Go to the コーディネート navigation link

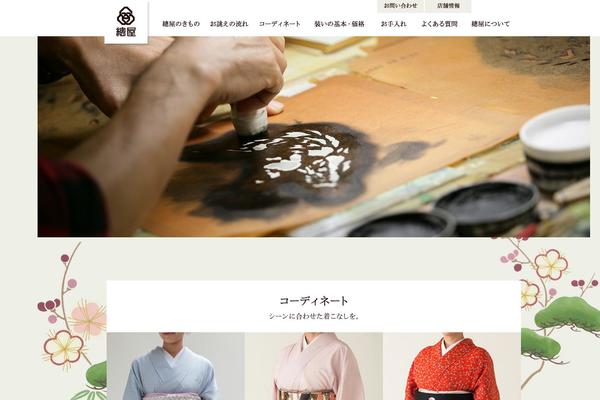pos(280,24)
